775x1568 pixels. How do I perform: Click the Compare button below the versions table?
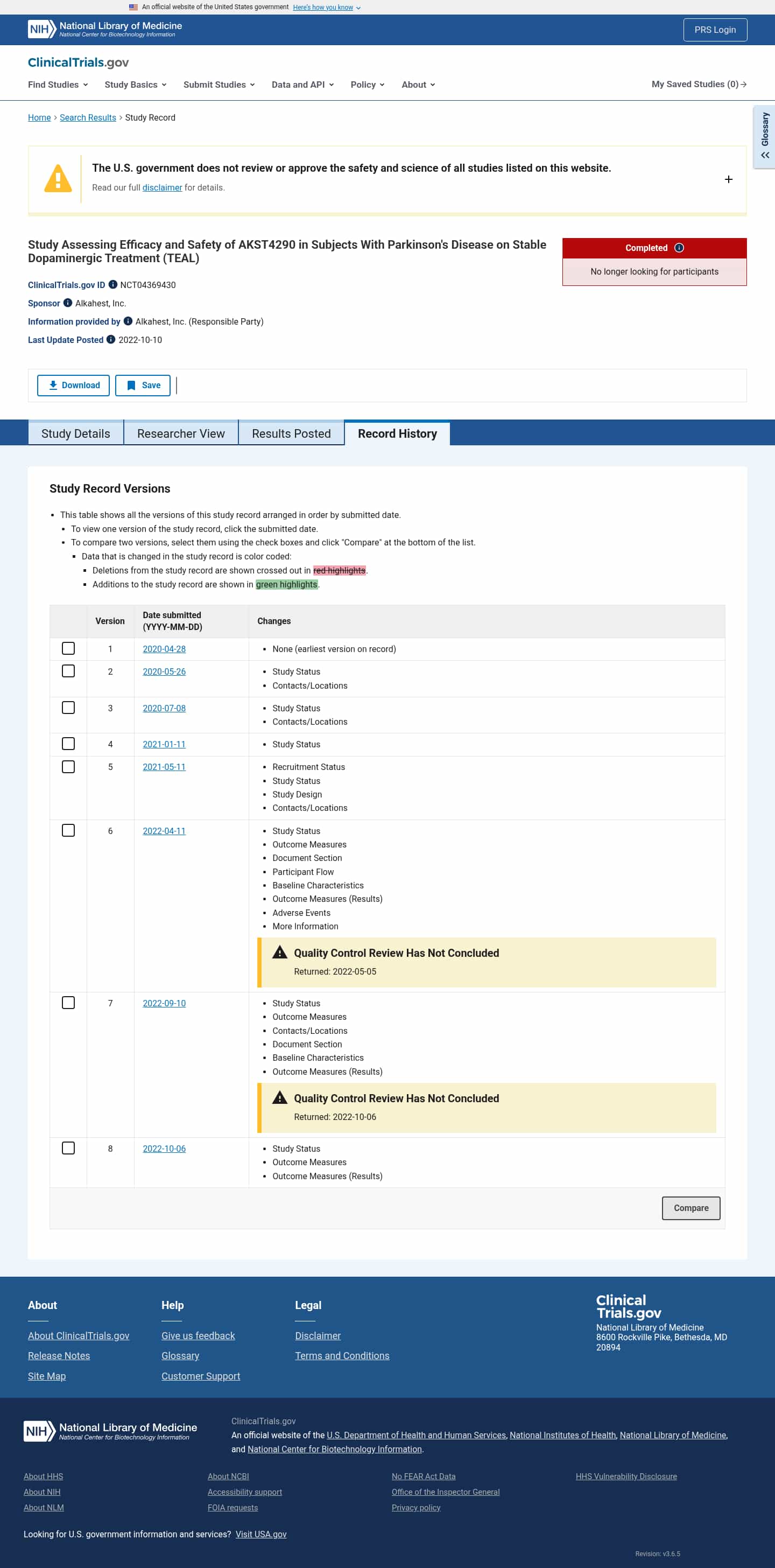coord(691,1208)
